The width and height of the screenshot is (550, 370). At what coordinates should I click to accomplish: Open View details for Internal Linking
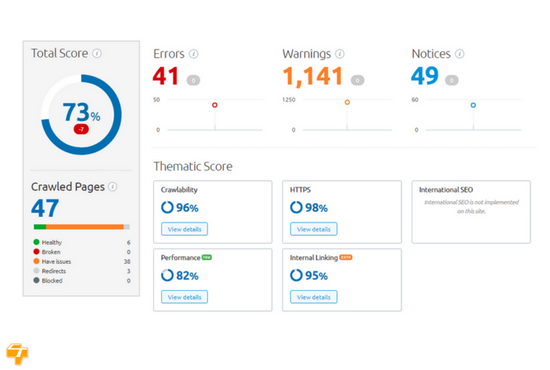(x=314, y=297)
